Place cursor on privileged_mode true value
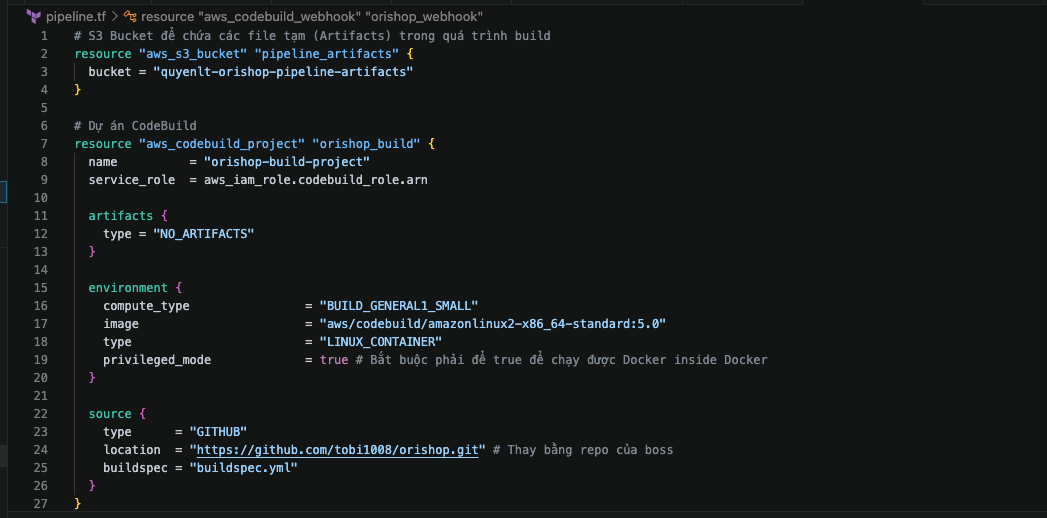Screen dimensions: 1047x518 tap(334, 360)
